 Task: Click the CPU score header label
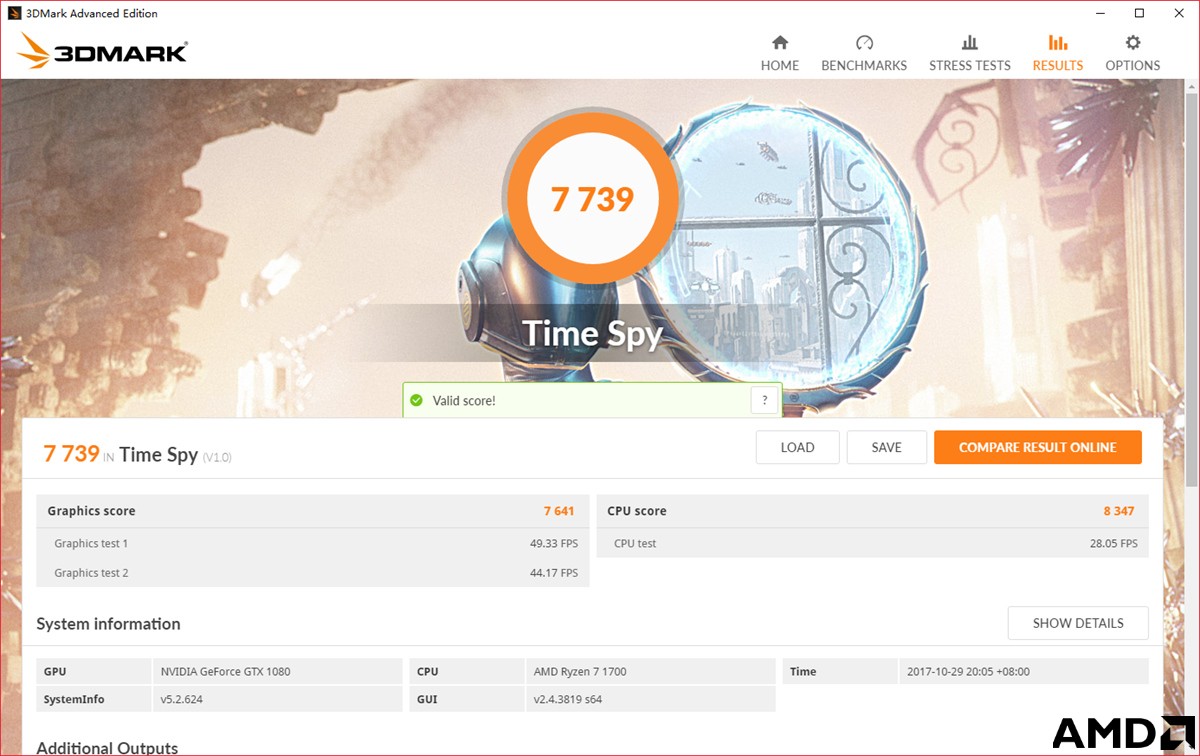[x=637, y=511]
